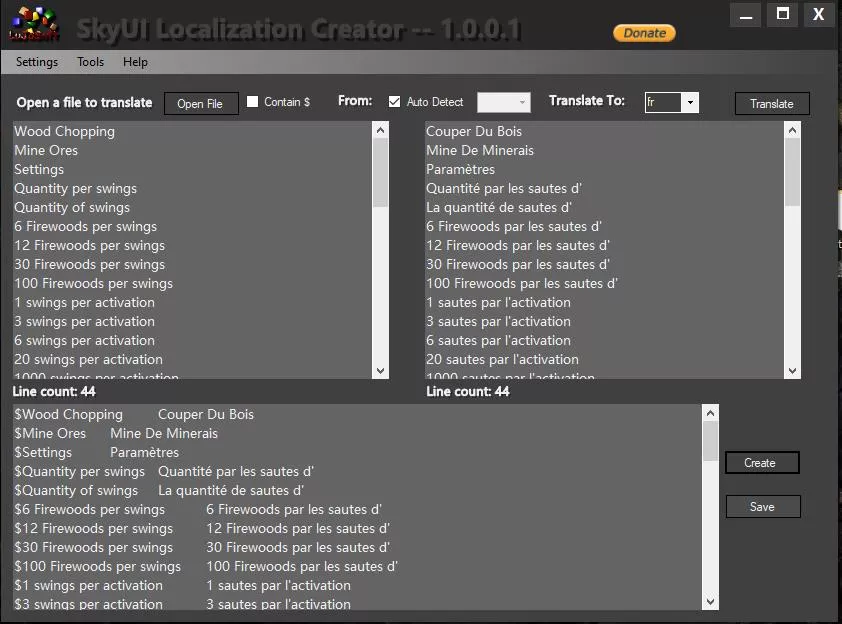The width and height of the screenshot is (842, 624).
Task: Click the LogicSoft app logo icon
Action: (34, 24)
